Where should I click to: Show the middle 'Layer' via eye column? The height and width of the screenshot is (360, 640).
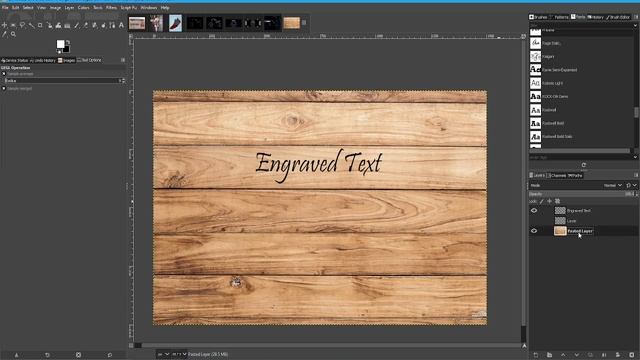tap(534, 221)
